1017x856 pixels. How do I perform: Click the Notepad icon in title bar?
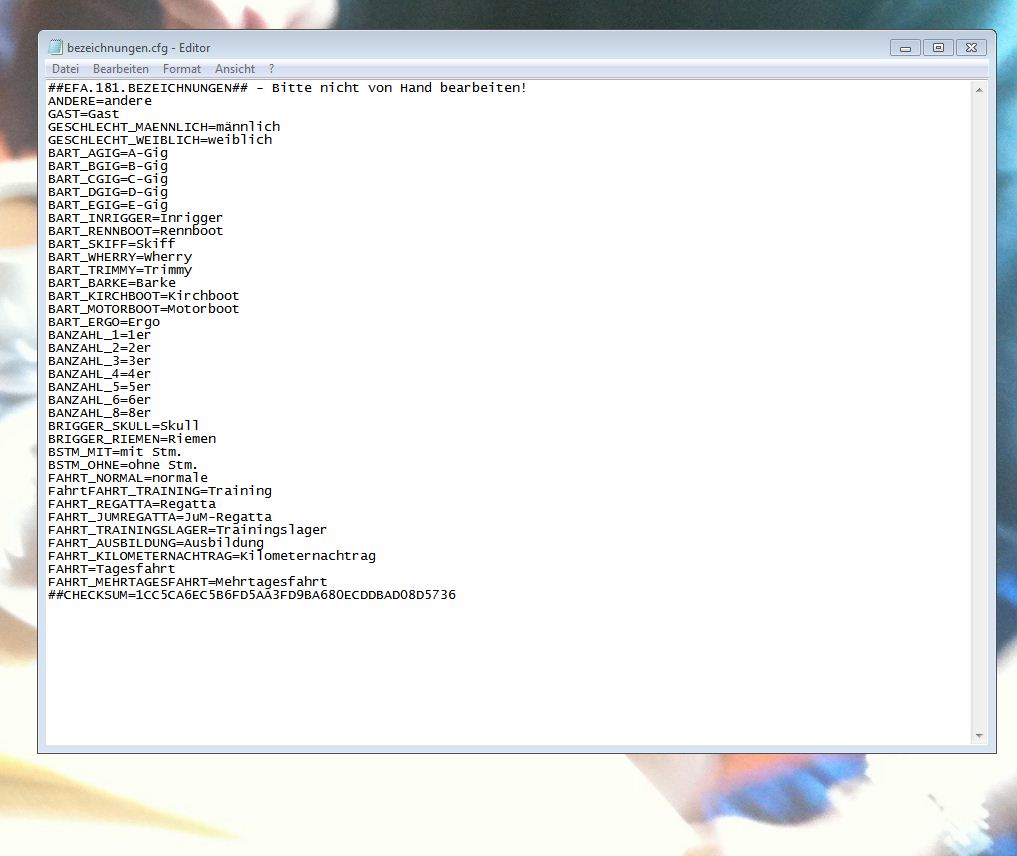(x=56, y=47)
